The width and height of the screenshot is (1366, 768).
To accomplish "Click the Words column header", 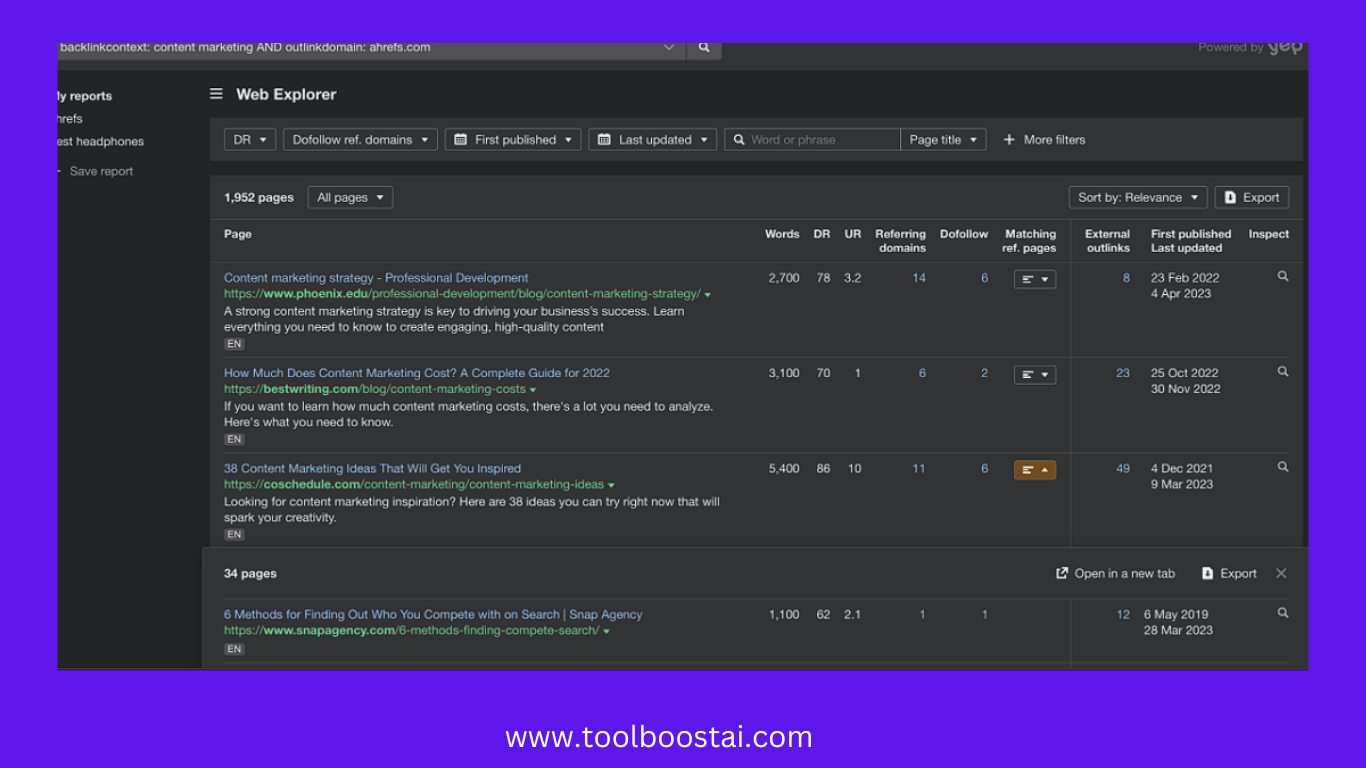I will [782, 234].
